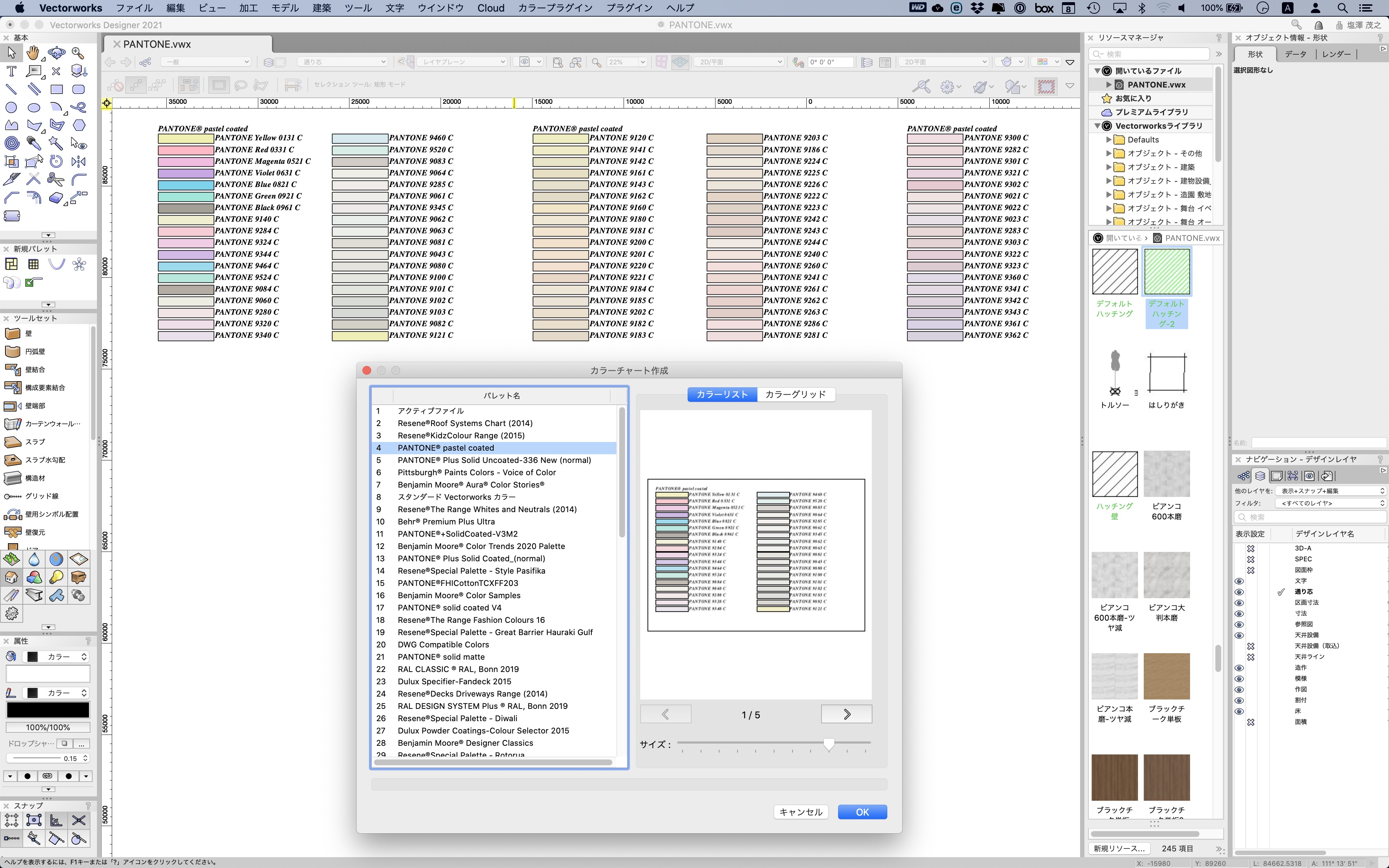Select the Regular Polygon hexagon tool
The width and height of the screenshot is (1389, 868).
[78, 125]
